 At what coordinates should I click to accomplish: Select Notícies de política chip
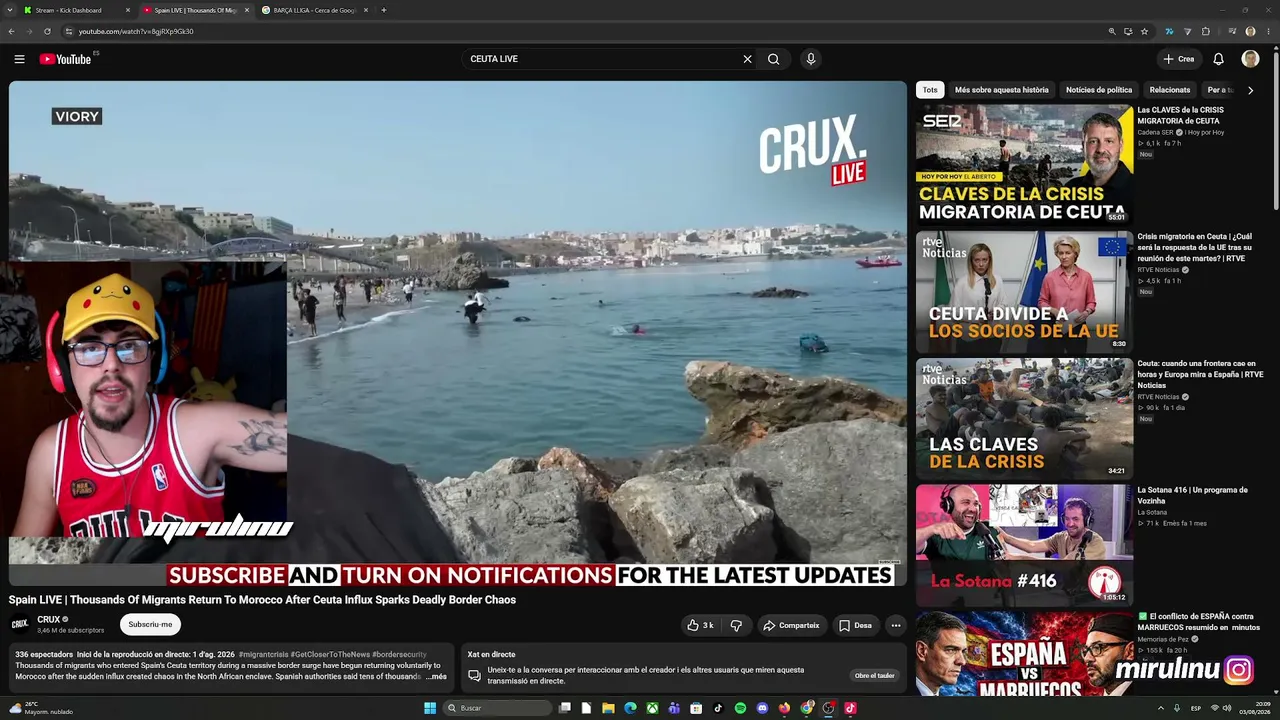coord(1099,90)
